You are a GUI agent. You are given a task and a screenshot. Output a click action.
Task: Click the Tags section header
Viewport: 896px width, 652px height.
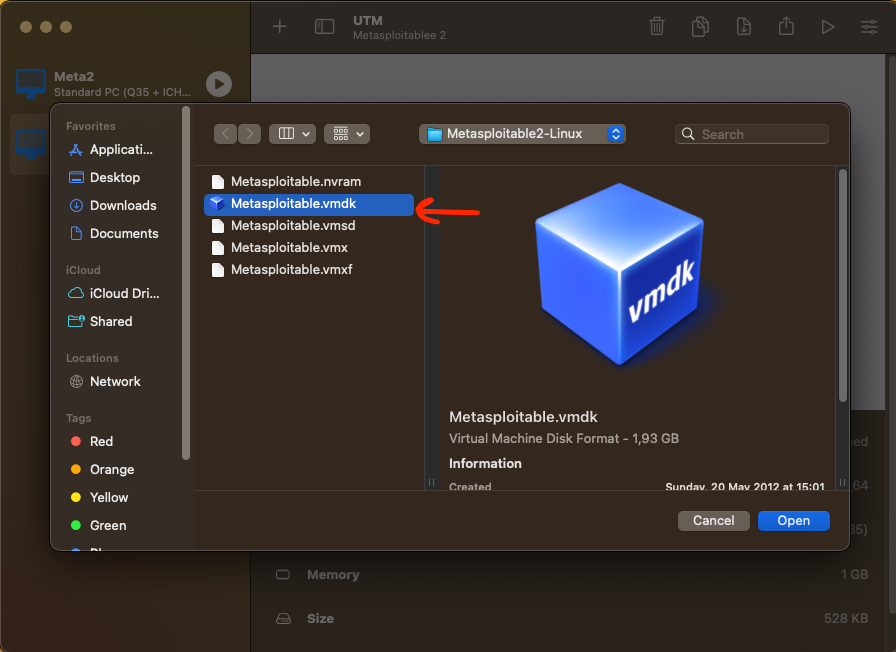(x=78, y=418)
